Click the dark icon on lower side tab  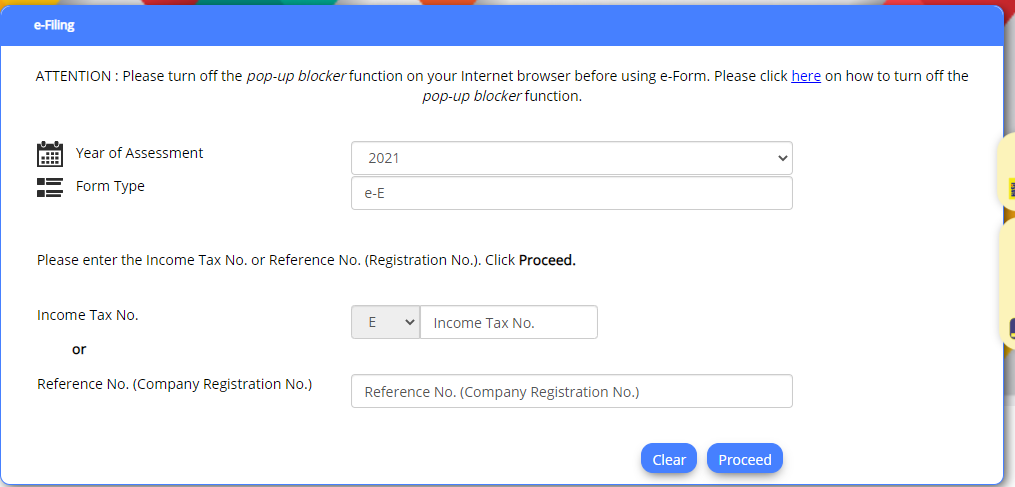point(1012,328)
